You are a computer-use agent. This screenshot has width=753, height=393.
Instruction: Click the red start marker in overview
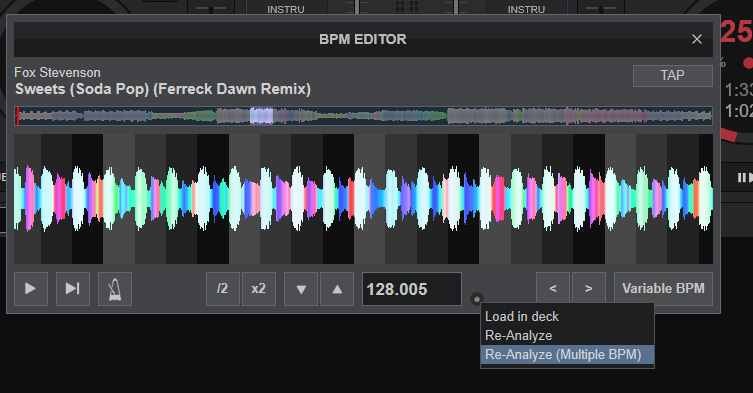18,116
